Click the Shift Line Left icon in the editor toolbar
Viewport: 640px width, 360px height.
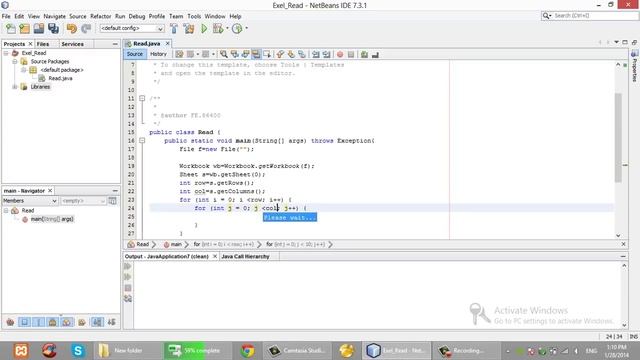316,54
